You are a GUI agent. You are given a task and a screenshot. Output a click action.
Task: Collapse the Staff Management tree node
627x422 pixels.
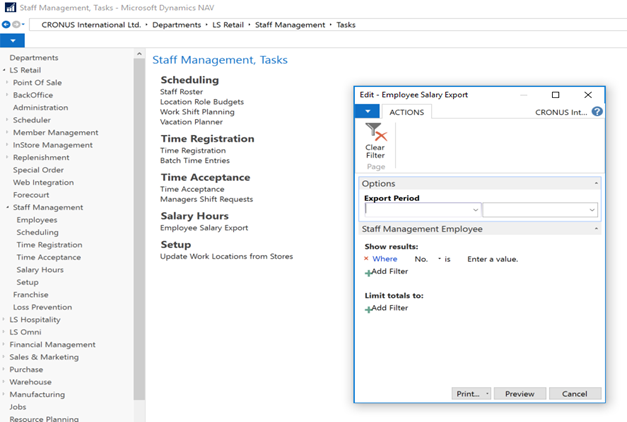(6, 208)
